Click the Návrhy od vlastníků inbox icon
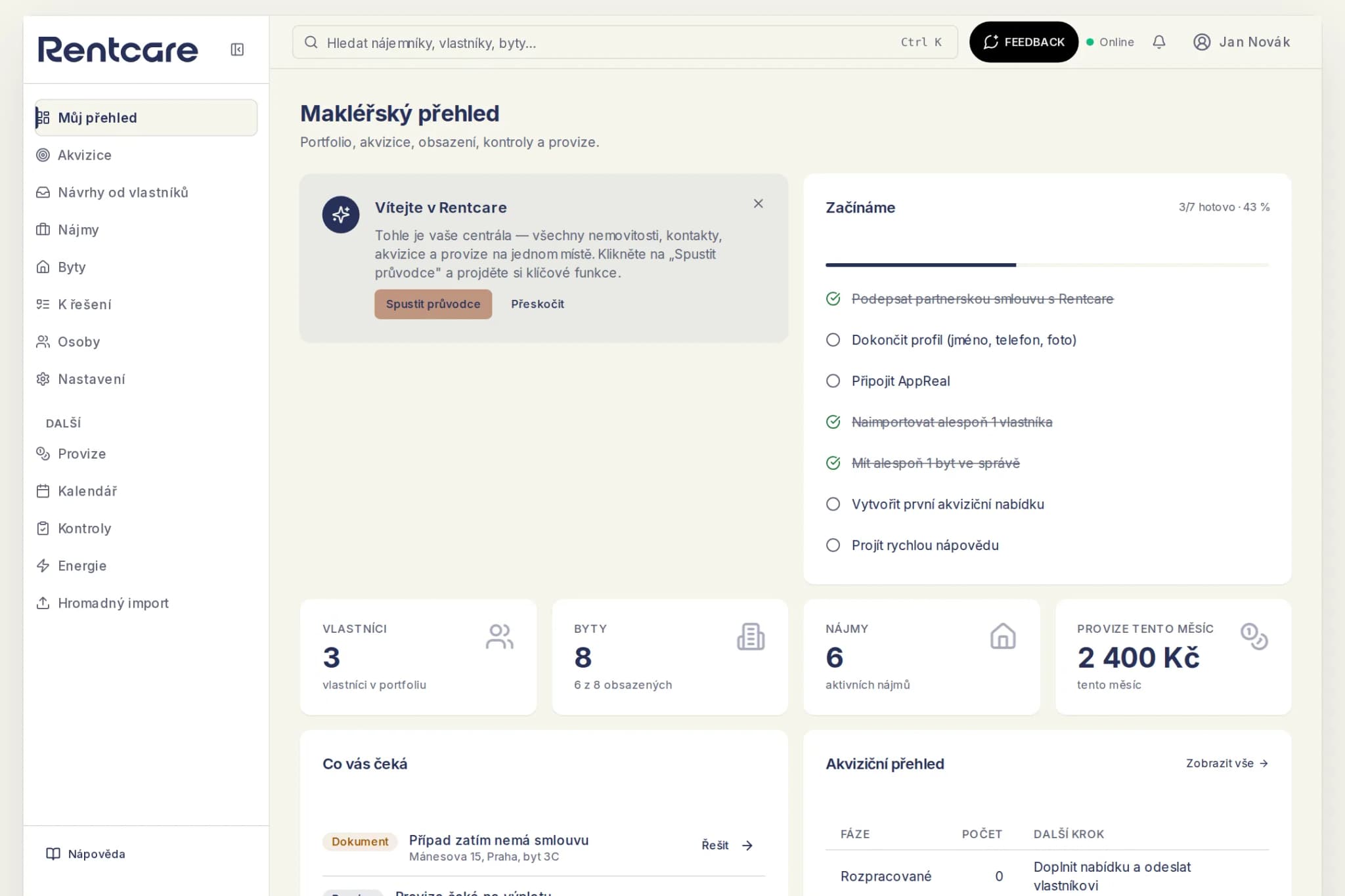This screenshot has height=896, width=1345. 43,192
